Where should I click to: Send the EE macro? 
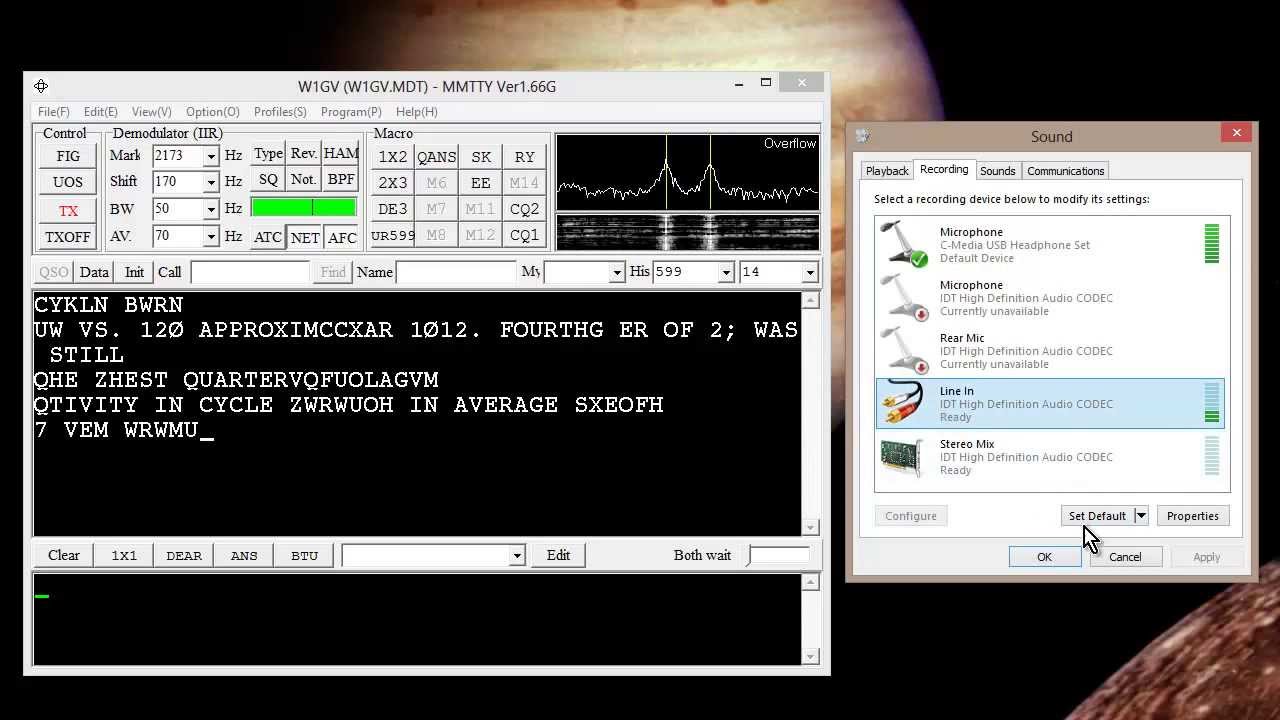[x=481, y=183]
